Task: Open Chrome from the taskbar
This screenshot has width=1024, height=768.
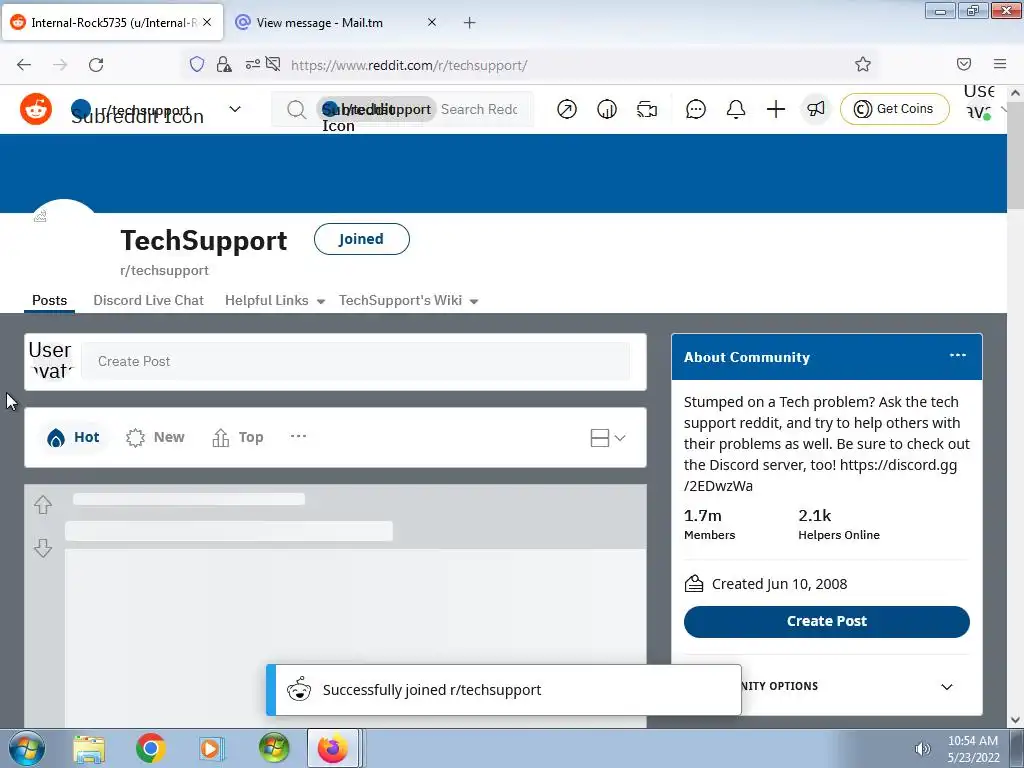Action: pyautogui.click(x=150, y=748)
